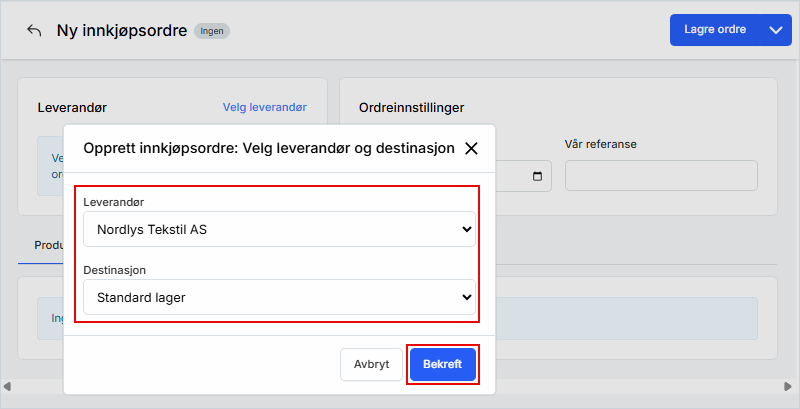Click the Ny innkjøpsordre page title
Image resolution: width=800 pixels, height=409 pixels.
[x=122, y=30]
